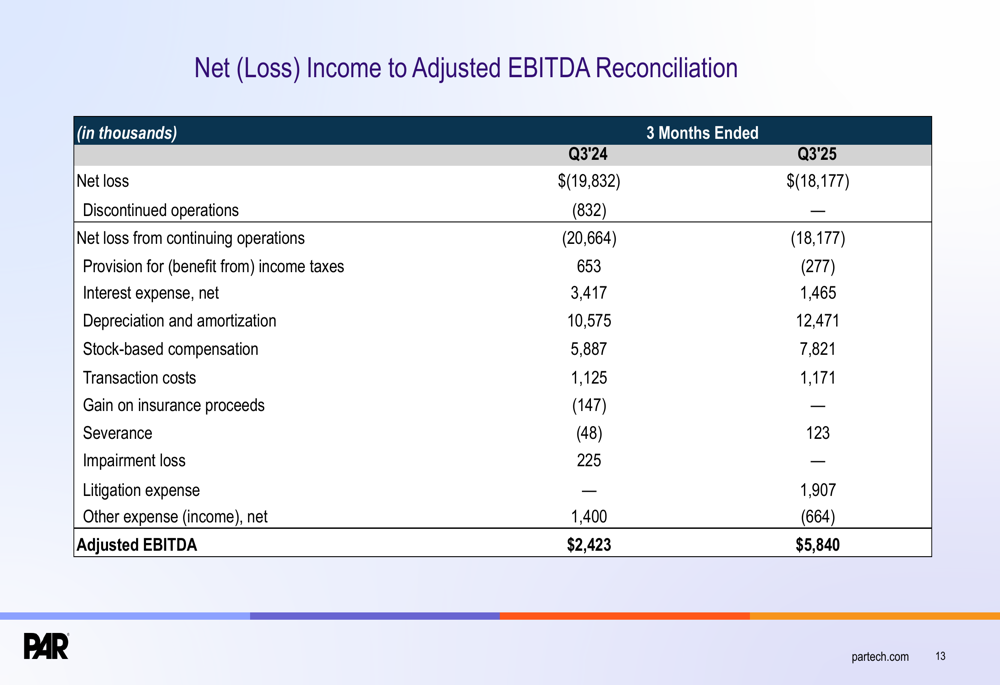Viewport: 1000px width, 685px height.
Task: Click the '3 Months Ended' header cell
Action: tap(702, 133)
